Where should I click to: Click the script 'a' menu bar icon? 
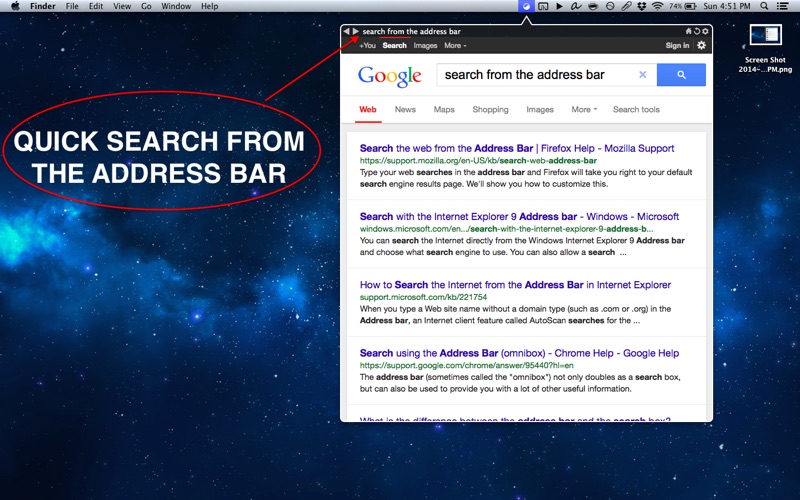tap(576, 6)
